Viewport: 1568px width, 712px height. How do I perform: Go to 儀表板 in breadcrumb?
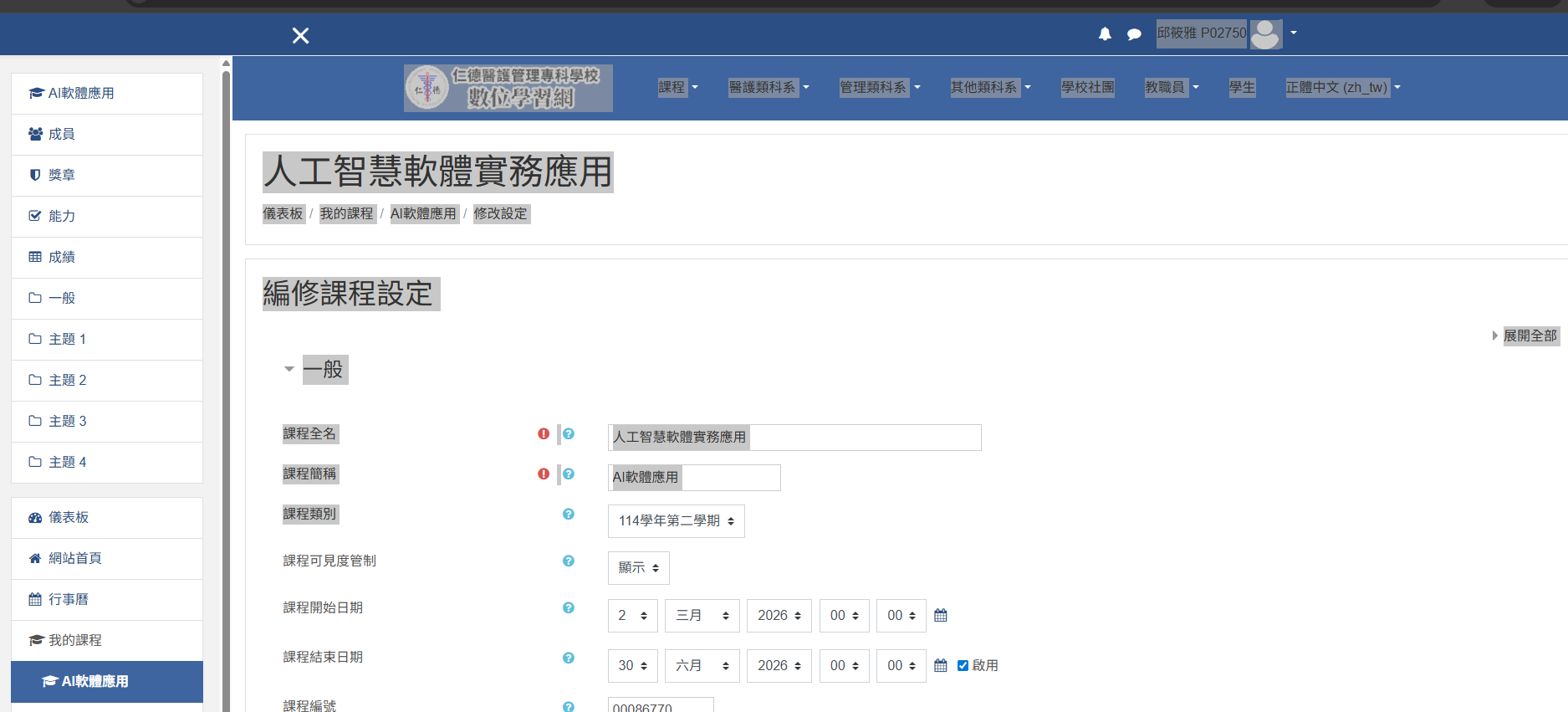283,214
